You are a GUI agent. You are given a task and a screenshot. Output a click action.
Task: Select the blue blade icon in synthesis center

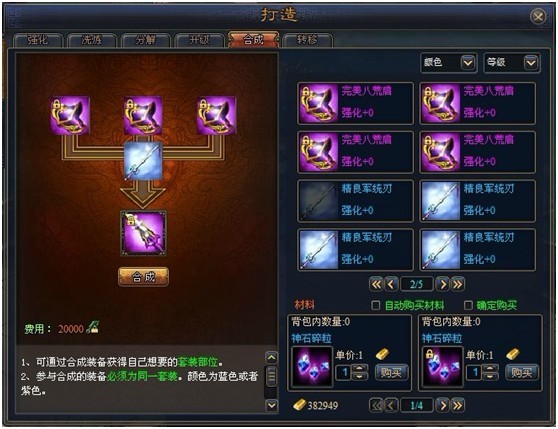(143, 161)
